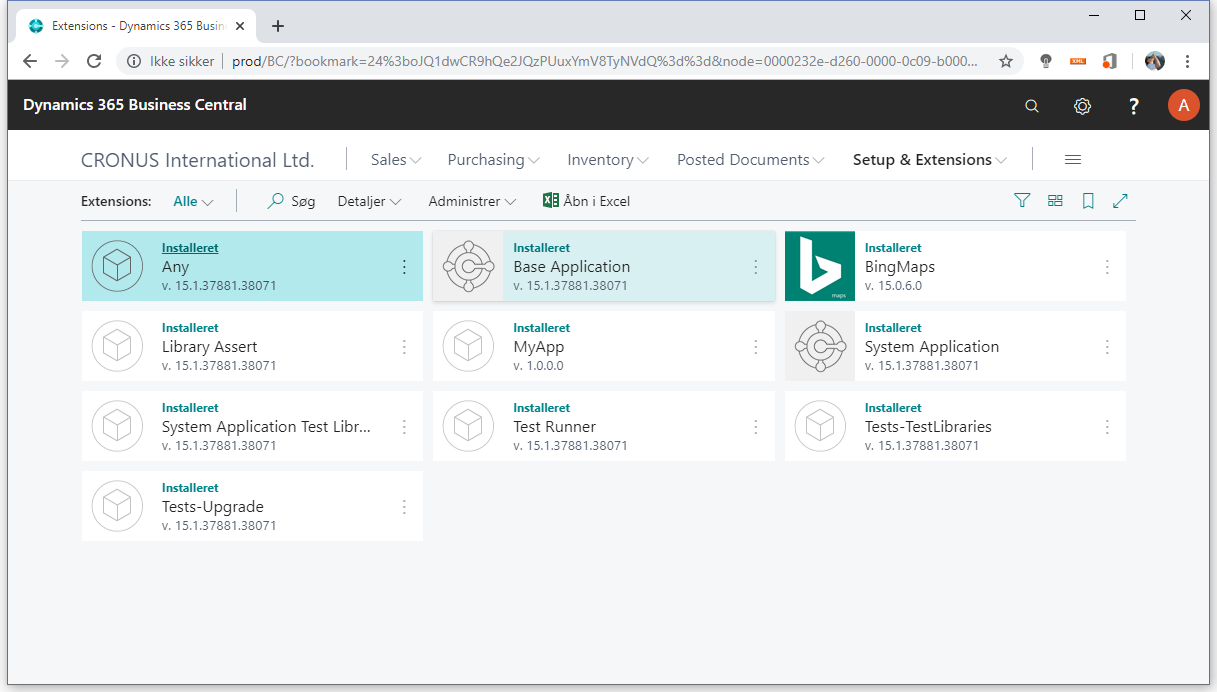
Task: Click the BingMaps version v. 15.0.6.0
Action: [893, 286]
